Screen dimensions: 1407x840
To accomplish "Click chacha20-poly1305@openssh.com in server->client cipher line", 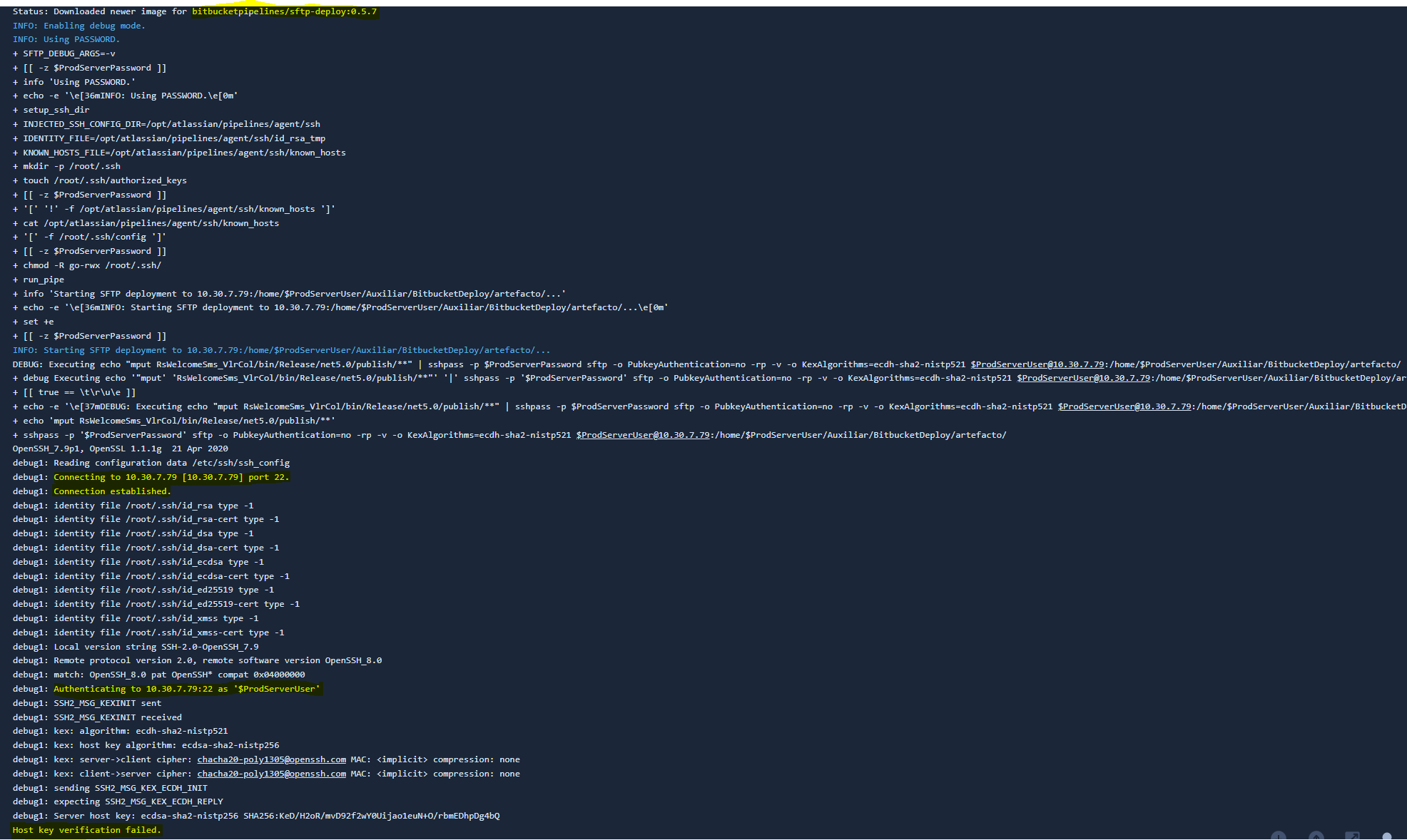I will (270, 759).
